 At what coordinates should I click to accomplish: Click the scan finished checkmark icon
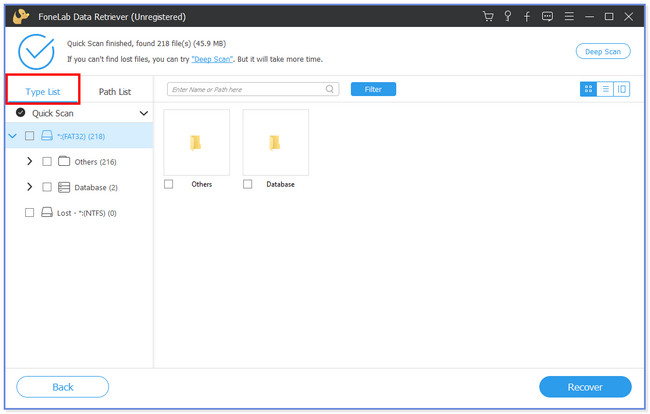tap(36, 52)
